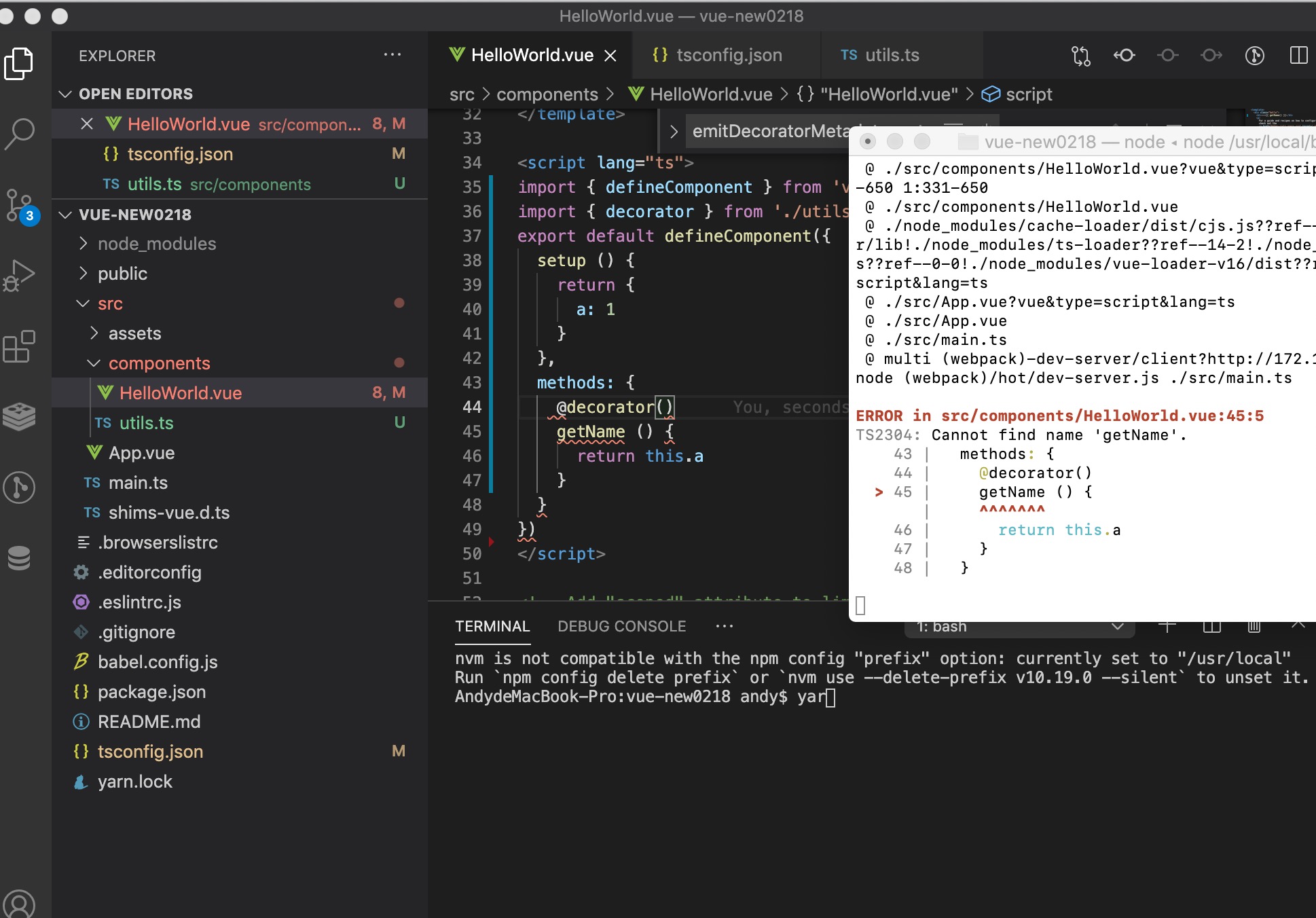Open package.json file
1316x918 pixels.
(240, 692)
